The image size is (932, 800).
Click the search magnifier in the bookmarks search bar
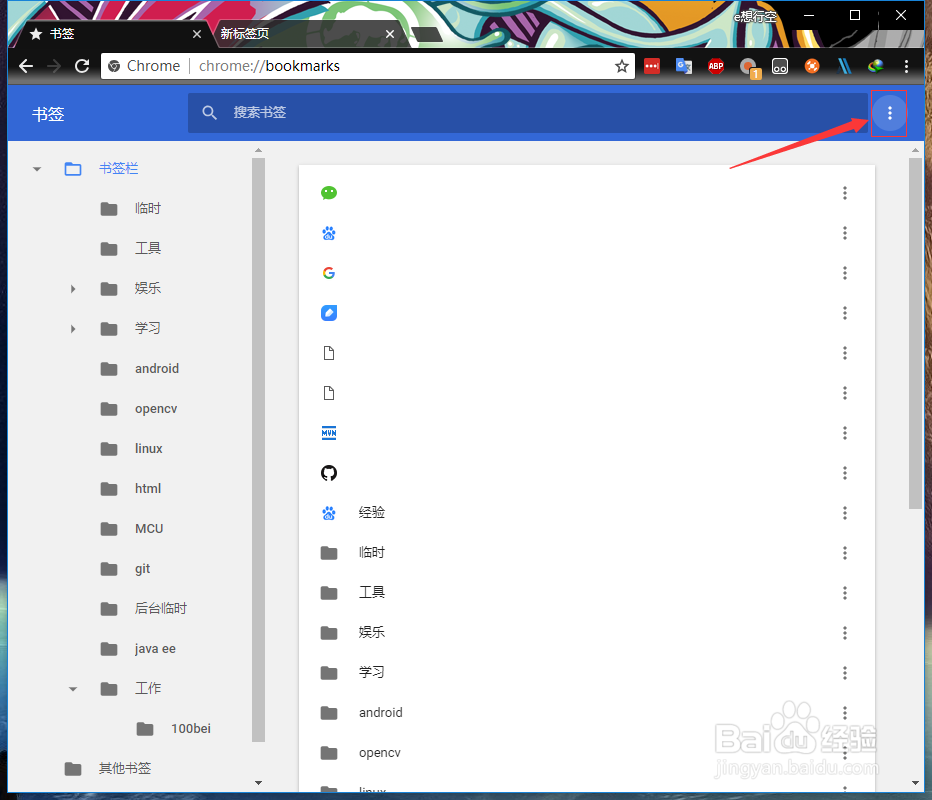(x=210, y=113)
